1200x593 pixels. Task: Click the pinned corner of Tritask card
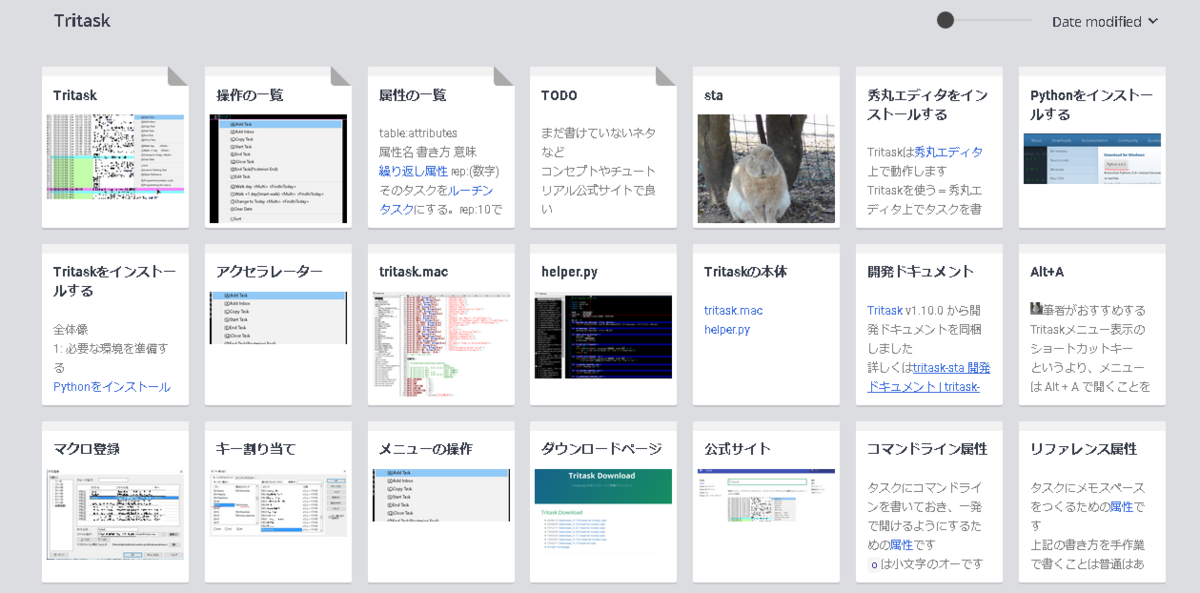click(178, 76)
